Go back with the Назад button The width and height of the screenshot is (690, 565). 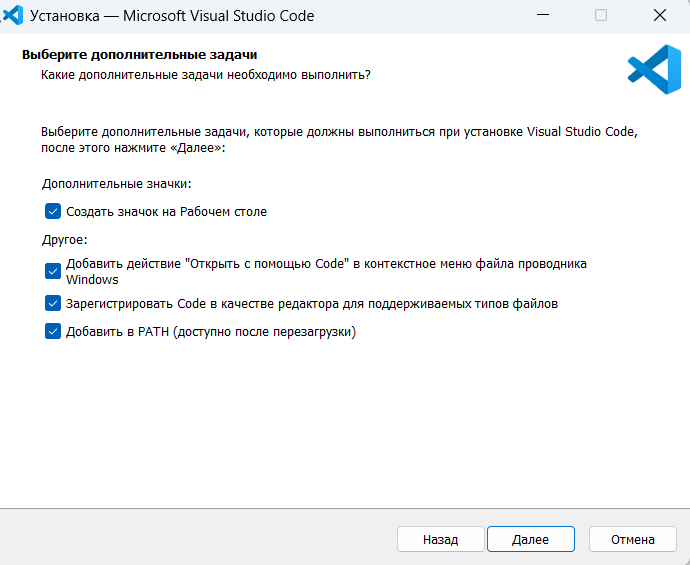pyautogui.click(x=440, y=539)
